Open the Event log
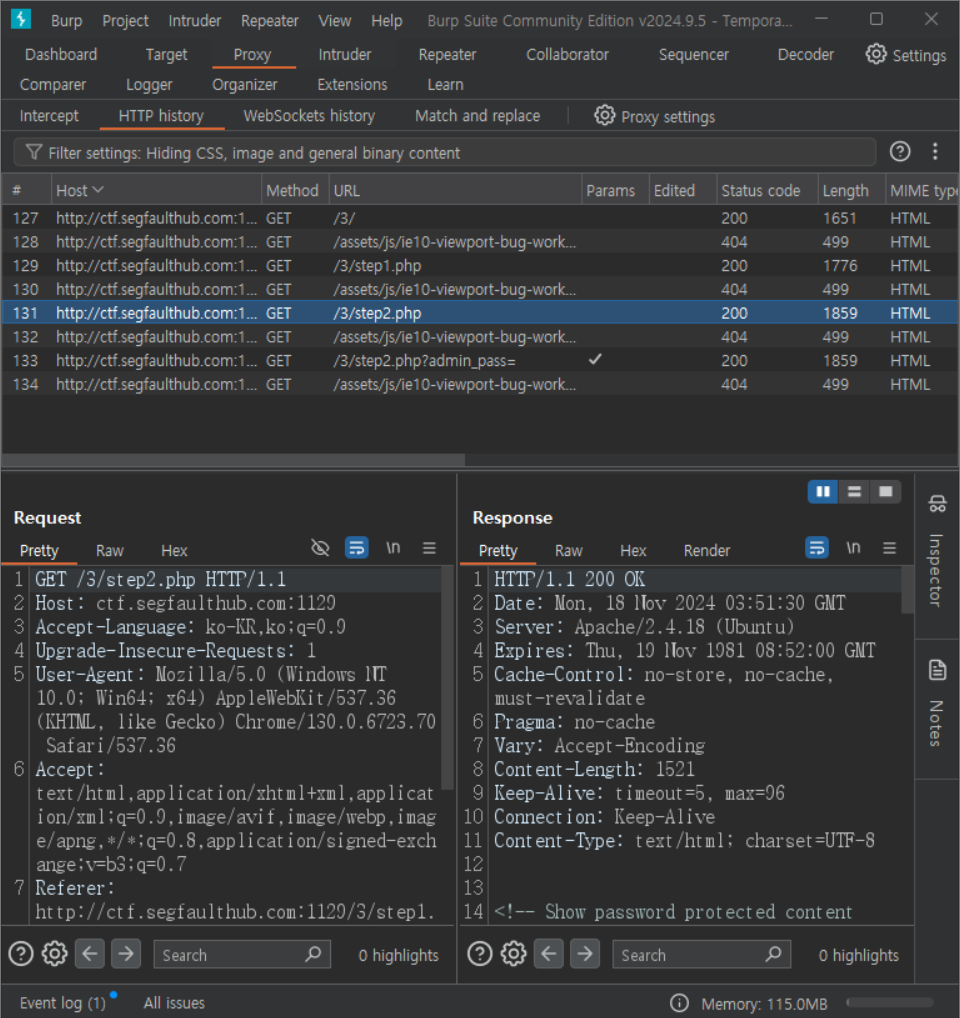 [63, 1003]
